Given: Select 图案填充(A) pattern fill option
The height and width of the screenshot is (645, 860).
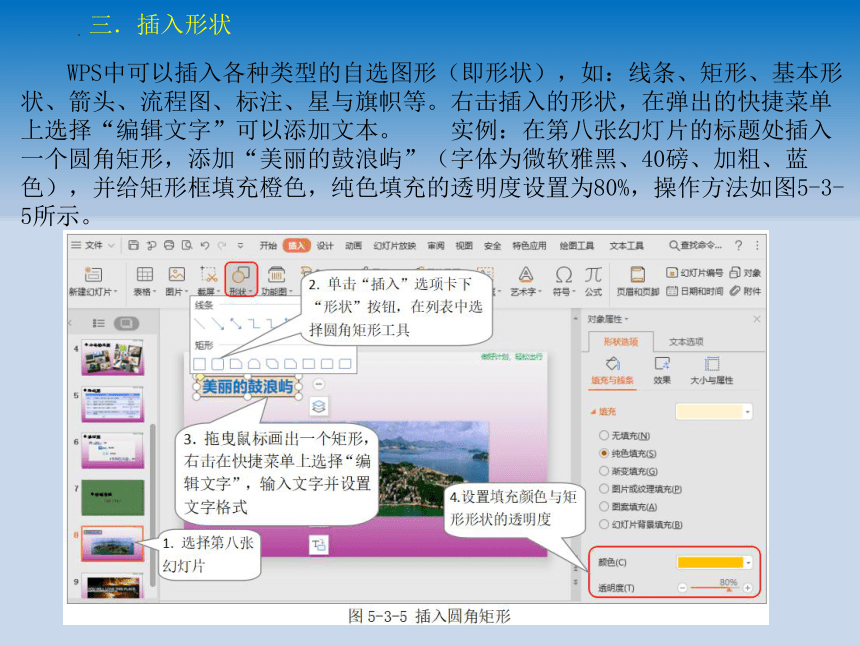Looking at the screenshot, I should click(628, 507).
